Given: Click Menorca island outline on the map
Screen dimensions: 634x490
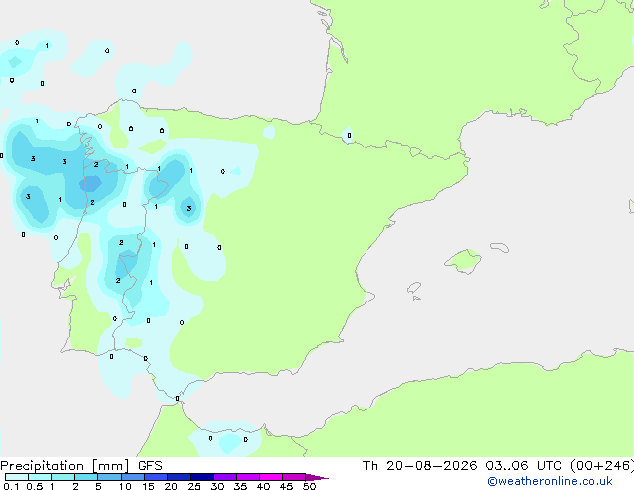Looking at the screenshot, I should (x=500, y=247).
